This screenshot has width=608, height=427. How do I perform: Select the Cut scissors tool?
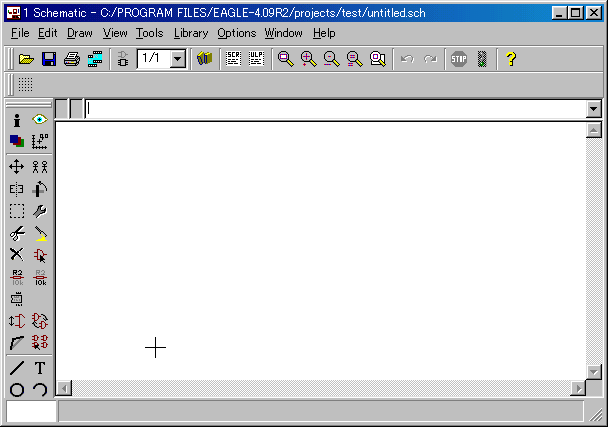(17, 233)
